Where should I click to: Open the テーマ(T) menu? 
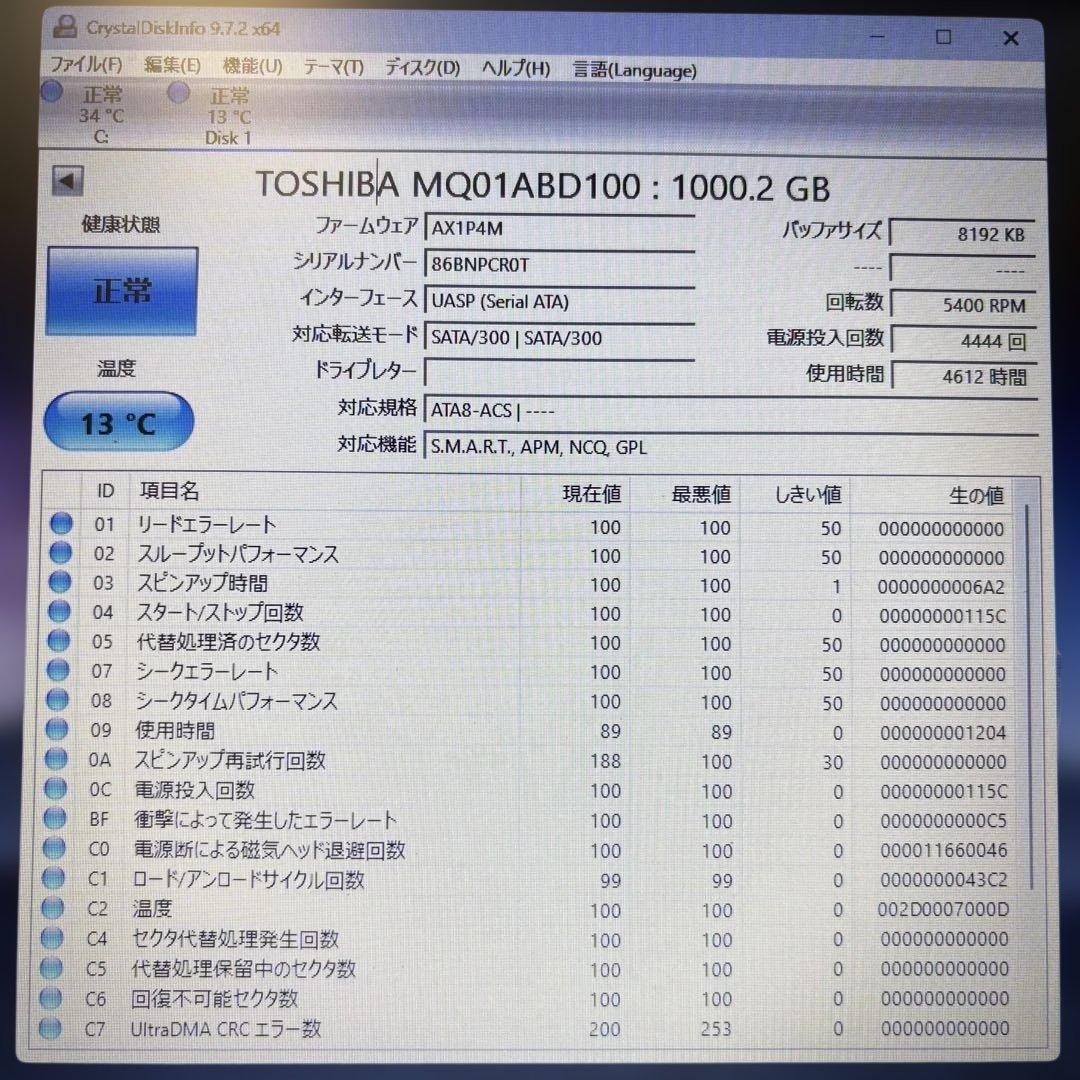333,68
